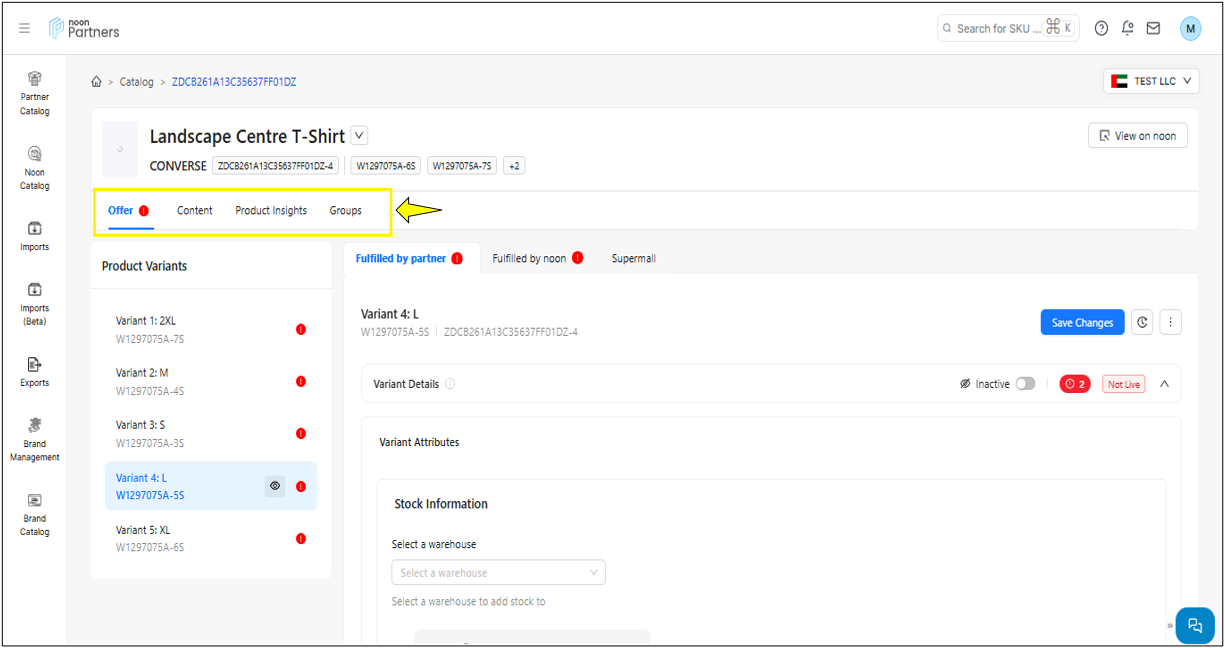Image resolution: width=1225 pixels, height=648 pixels.
Task: Click View on noon button
Action: (x=1138, y=136)
